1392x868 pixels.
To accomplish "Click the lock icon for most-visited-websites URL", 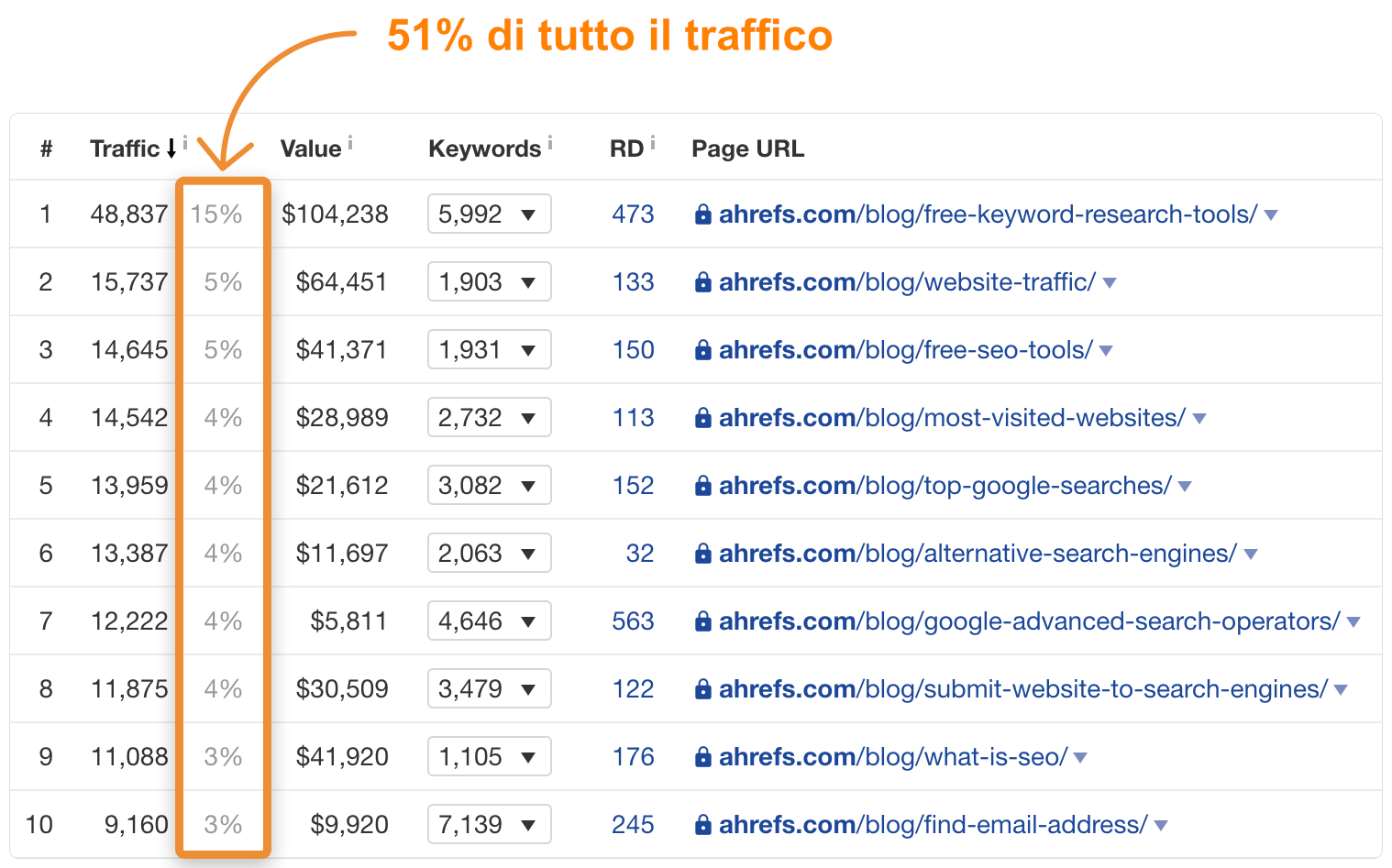I will coord(703,418).
